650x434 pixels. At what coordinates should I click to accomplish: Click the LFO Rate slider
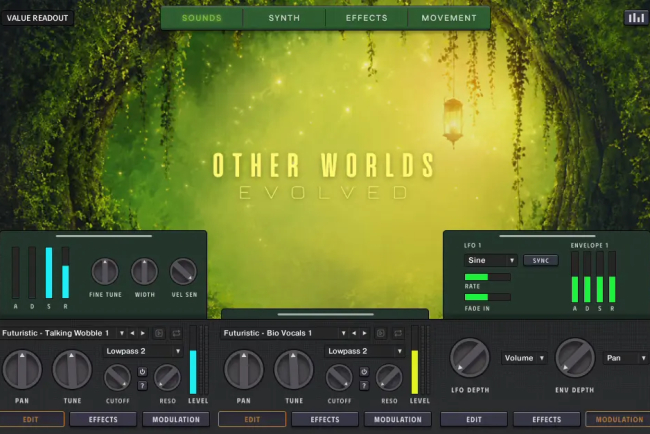(488, 277)
